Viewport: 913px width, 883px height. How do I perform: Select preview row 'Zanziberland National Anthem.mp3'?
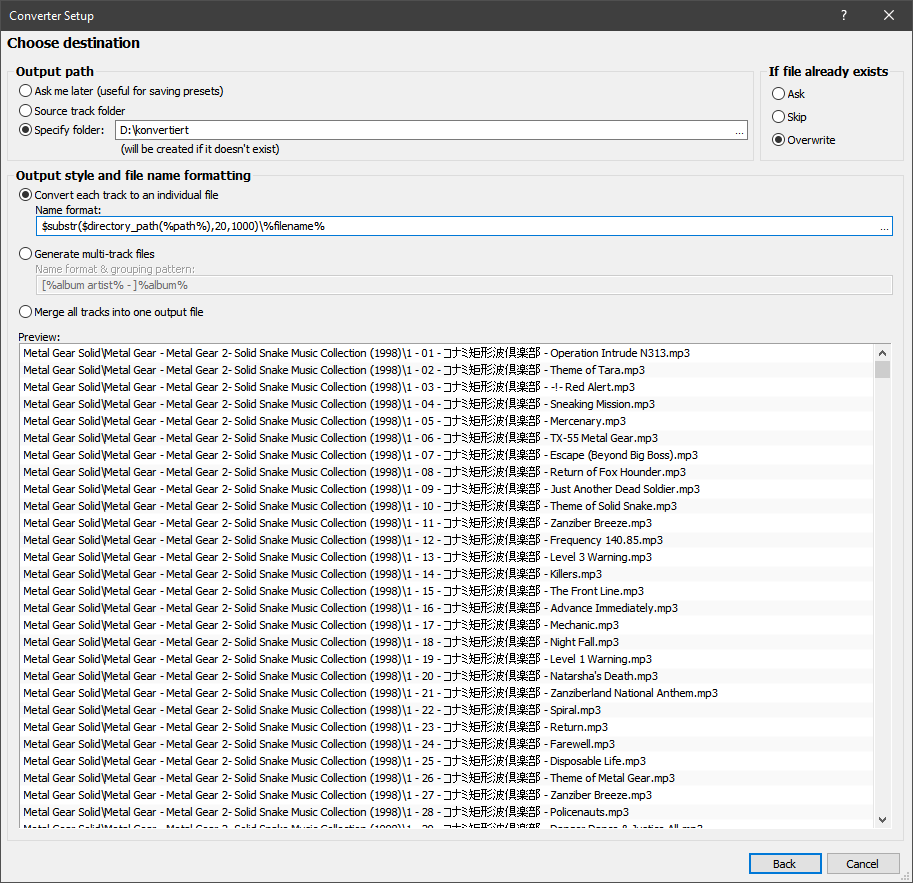click(447, 693)
